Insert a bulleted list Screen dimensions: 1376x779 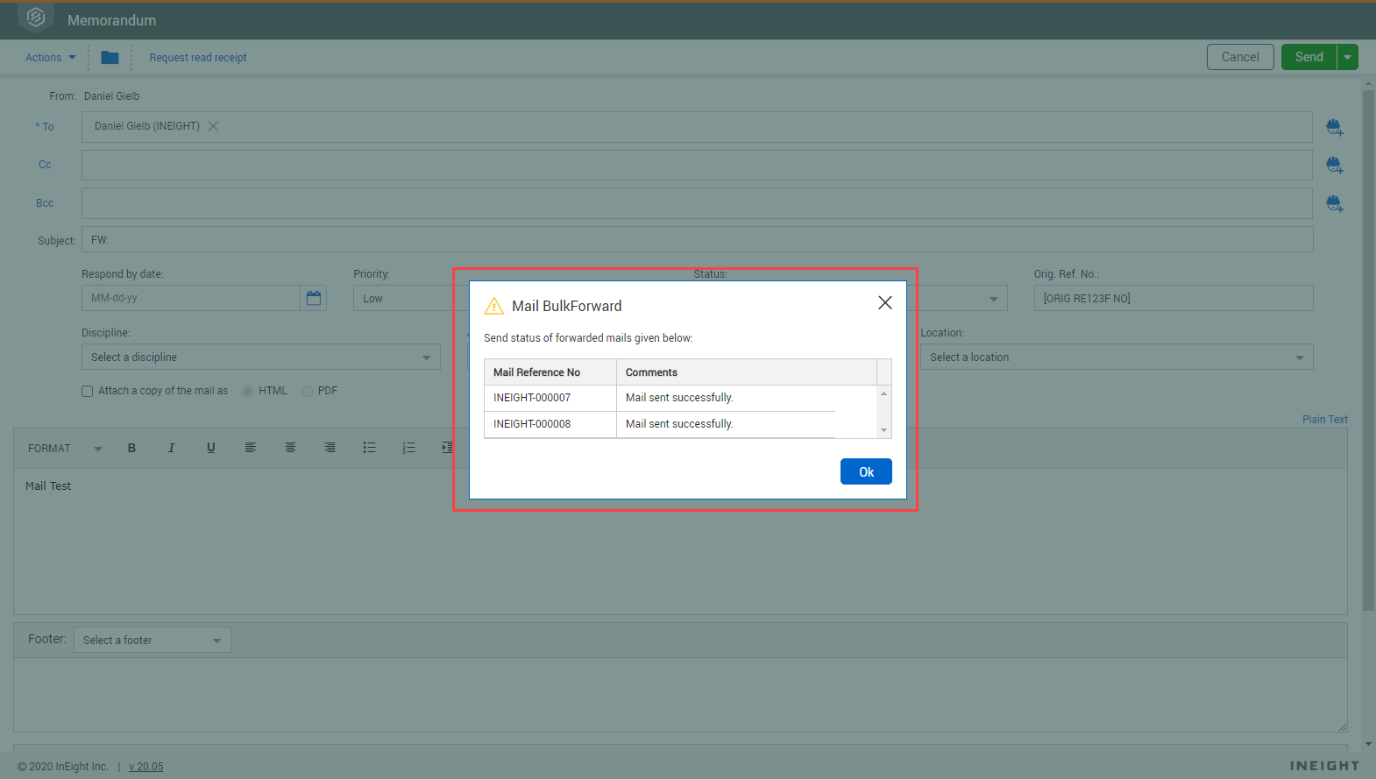pyautogui.click(x=369, y=448)
